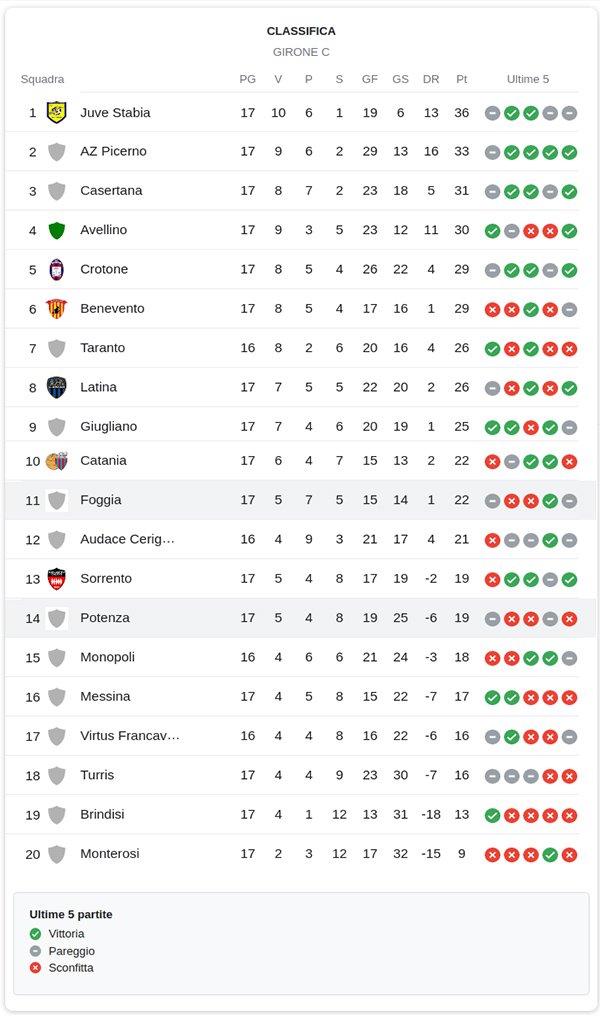Click the Catania team crest

(57, 461)
